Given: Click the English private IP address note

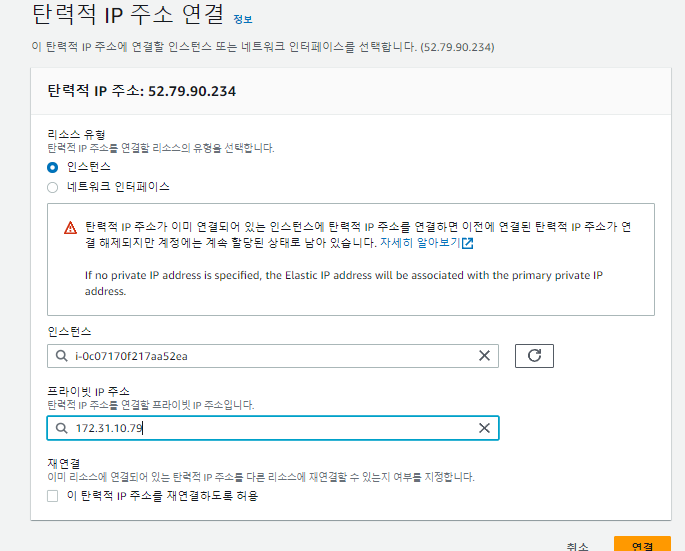Looking at the screenshot, I should (x=344, y=283).
